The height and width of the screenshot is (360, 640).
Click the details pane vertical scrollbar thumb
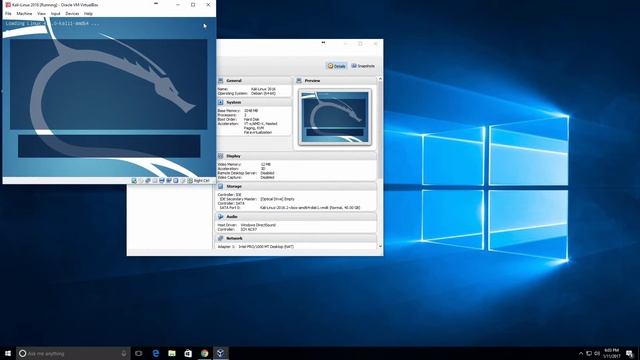[x=380, y=130]
